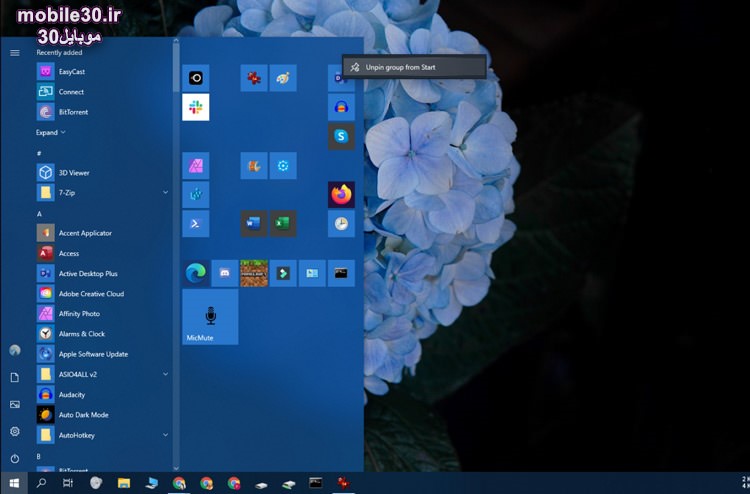
Task: Launch Firefox from the Start tiles
Action: [x=341, y=194]
